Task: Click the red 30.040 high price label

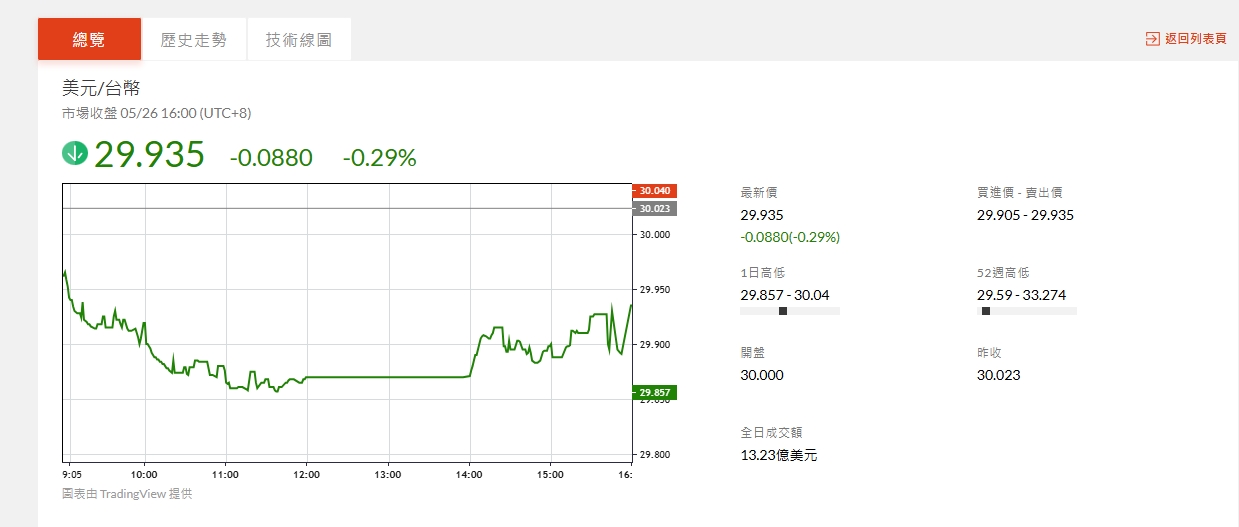Action: pos(655,190)
